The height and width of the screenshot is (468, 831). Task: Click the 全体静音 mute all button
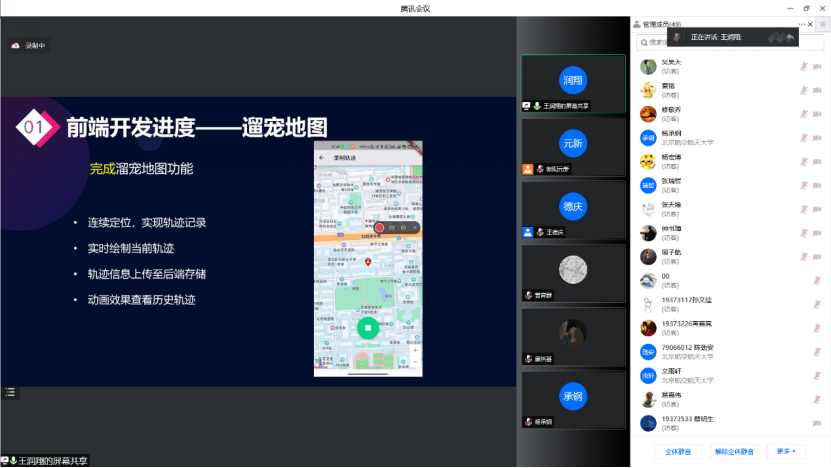click(677, 451)
